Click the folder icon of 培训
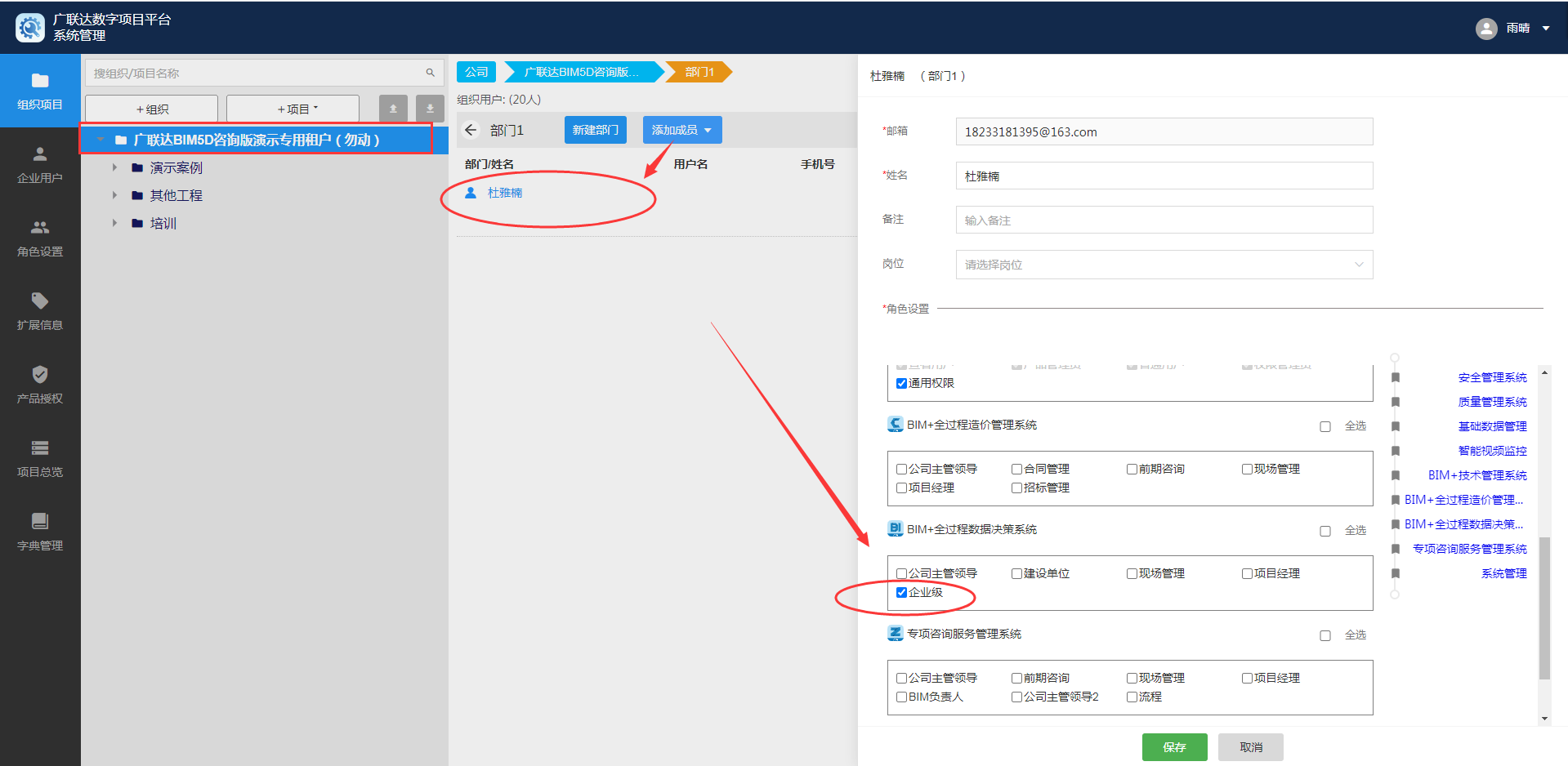The height and width of the screenshot is (766, 1568). 137,223
